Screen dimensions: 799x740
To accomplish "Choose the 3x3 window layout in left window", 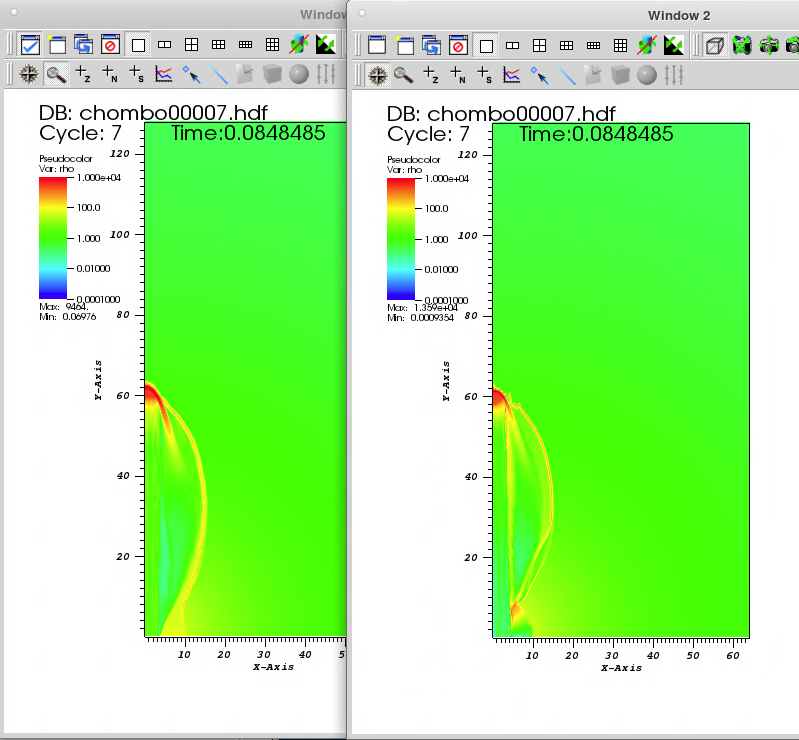I will point(273,45).
